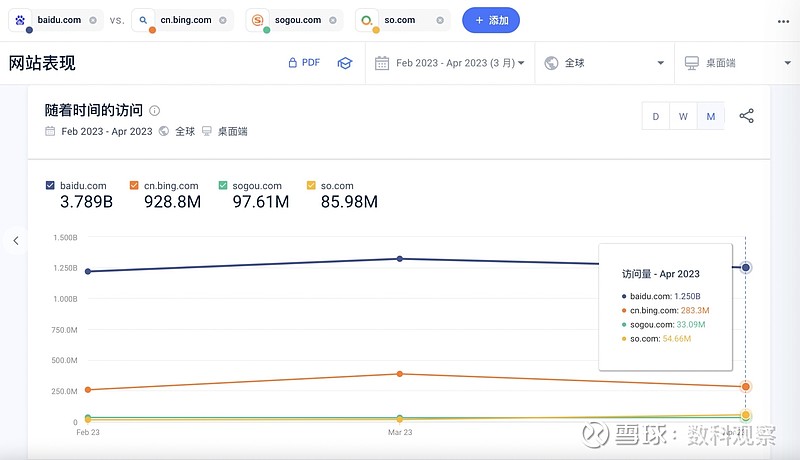Screen dimensions: 800x460
Task: Open the Feb 2023 - Apr 2023 date dropdown
Action: click(450, 63)
